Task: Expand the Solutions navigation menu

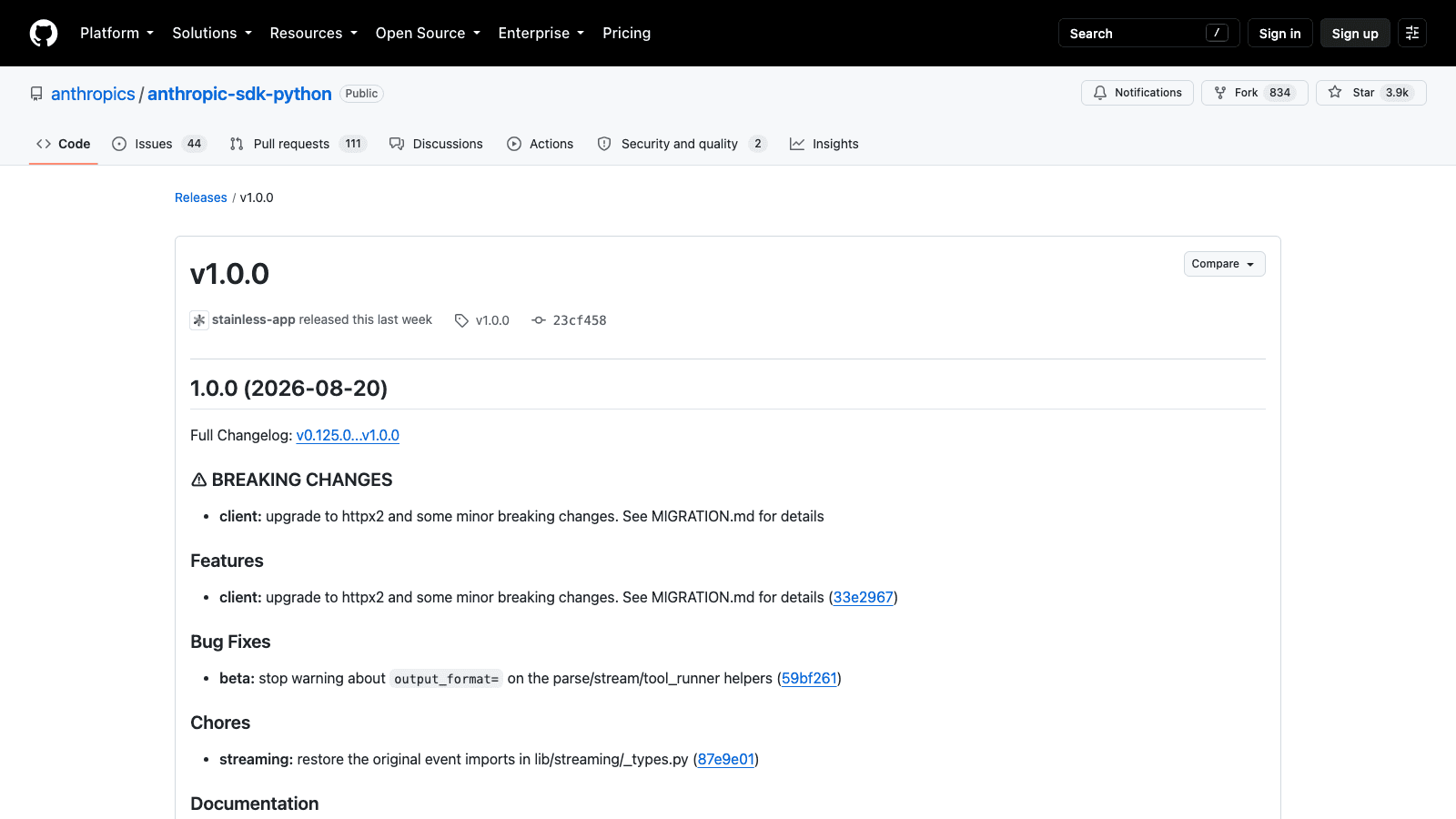Action: tap(212, 33)
